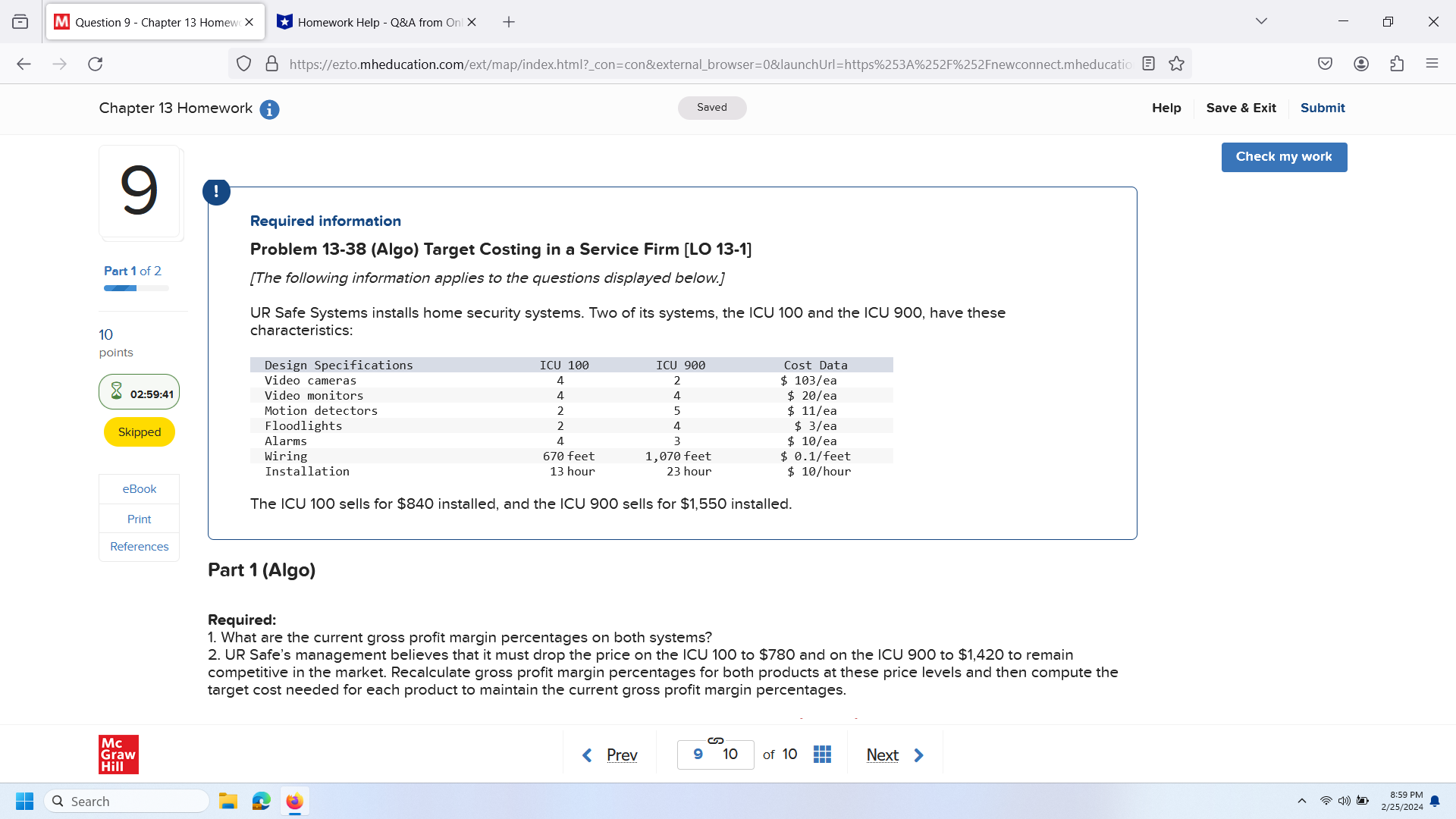Viewport: 1456px width, 819px height.
Task: Reload the current page
Action: (x=96, y=64)
